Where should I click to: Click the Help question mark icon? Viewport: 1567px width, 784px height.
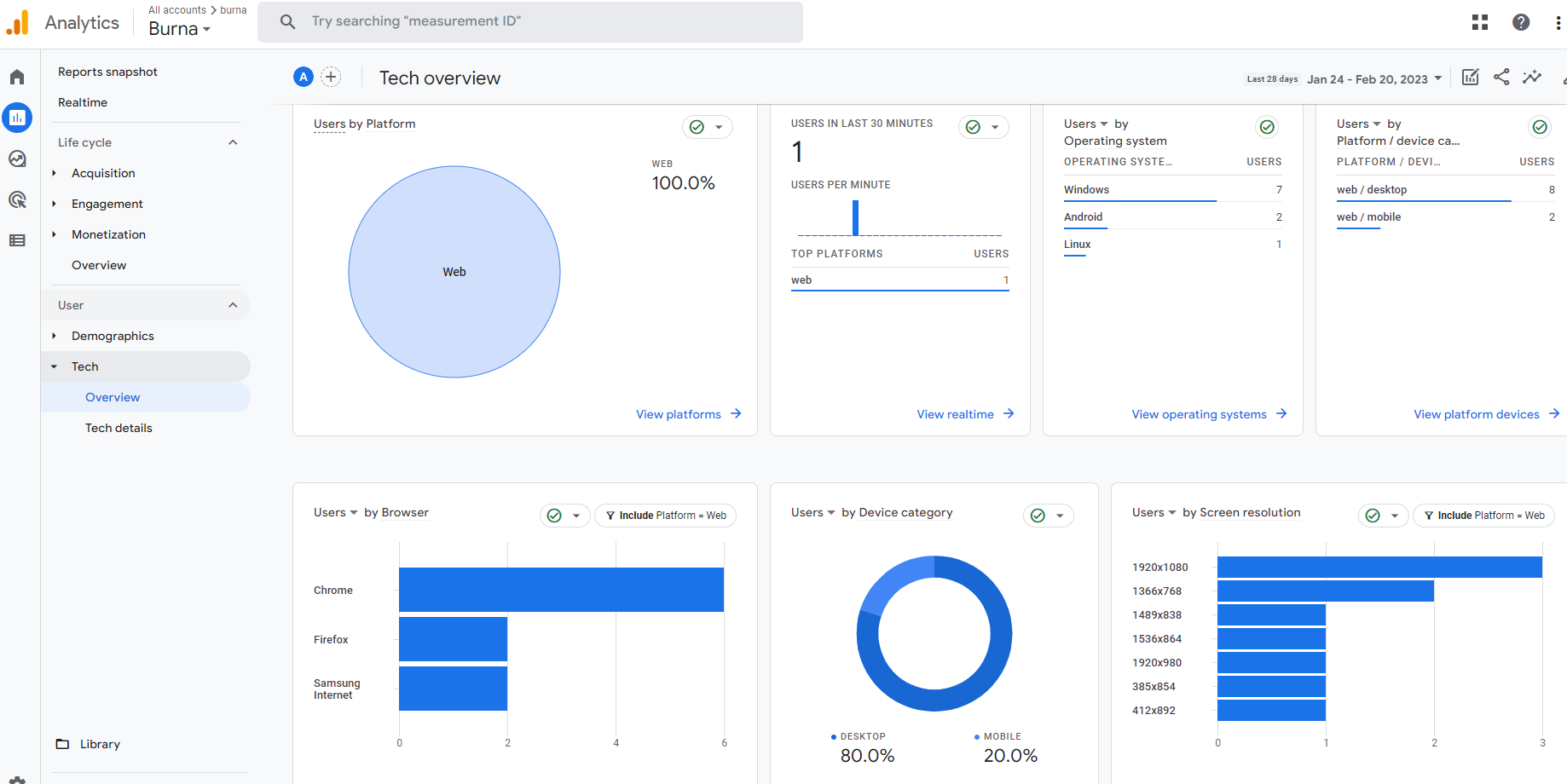point(1521,22)
